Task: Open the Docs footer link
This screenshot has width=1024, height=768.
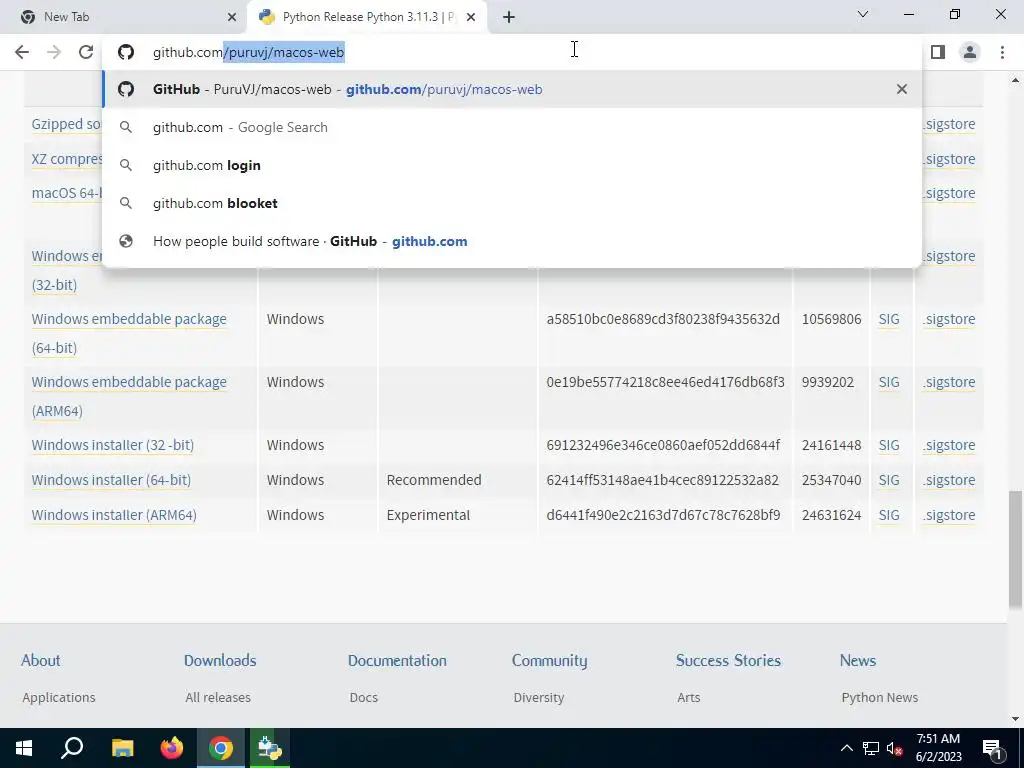Action: coord(364,697)
